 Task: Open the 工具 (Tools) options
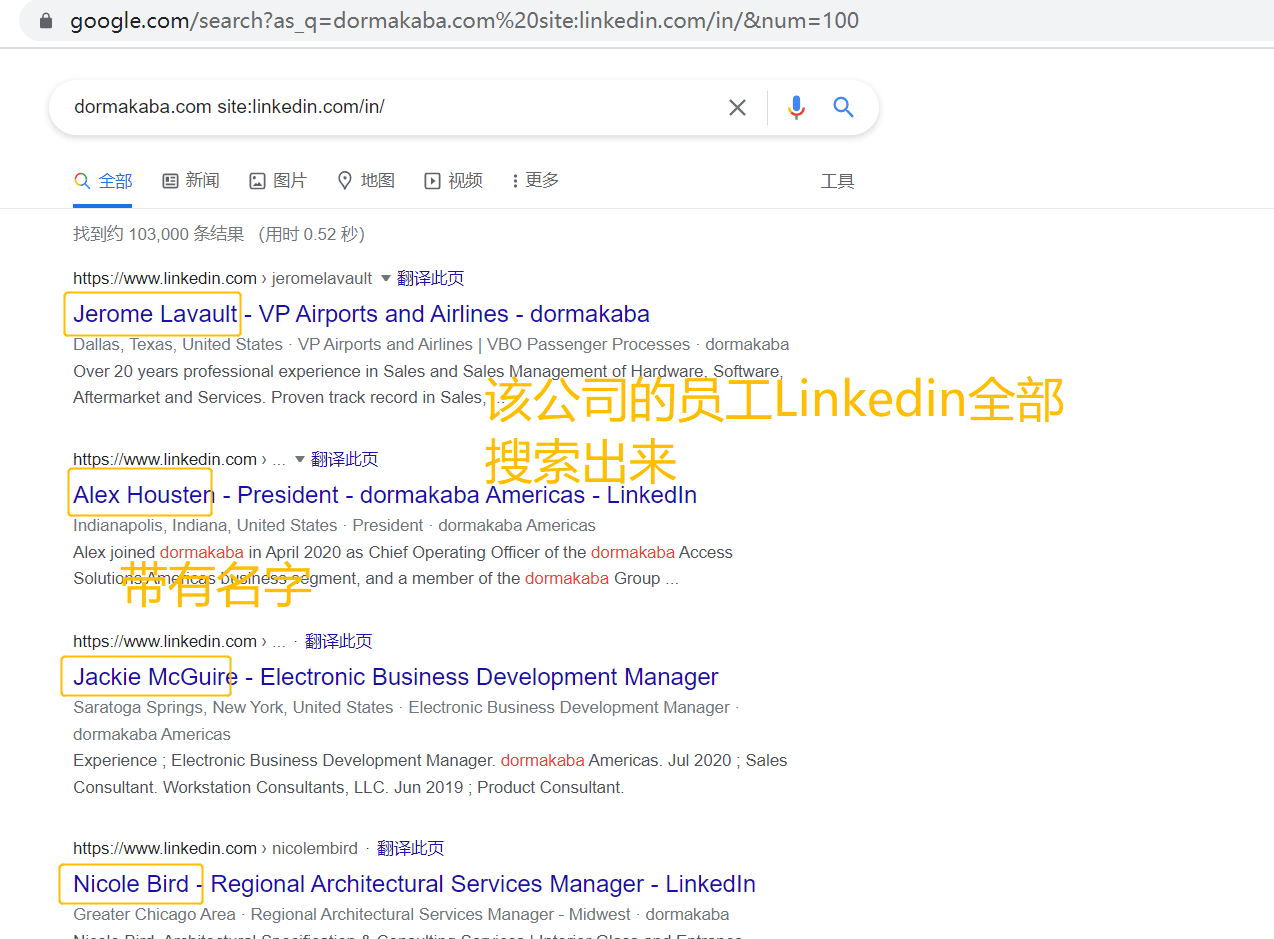click(837, 181)
